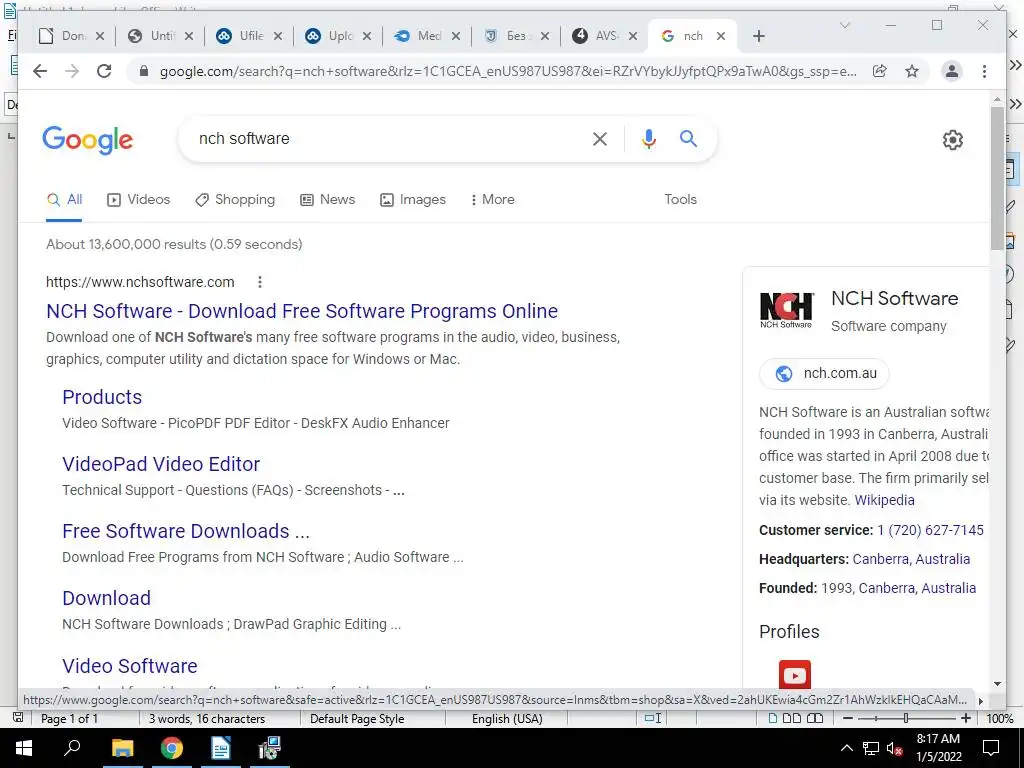Open File Explorer from the taskbar
This screenshot has height=768, width=1024.
122,748
